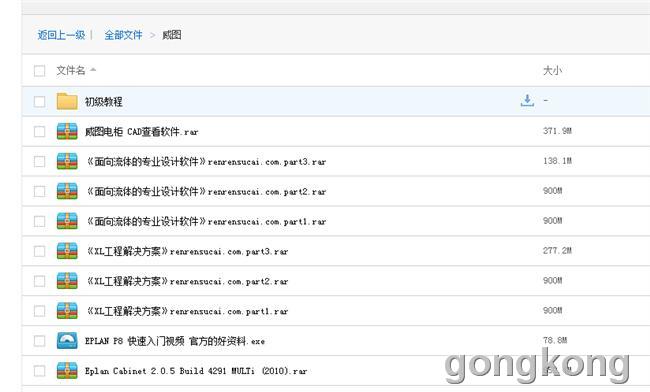Open EPLAN P8 快速入门视频 官方的好资料.exe

(x=175, y=341)
